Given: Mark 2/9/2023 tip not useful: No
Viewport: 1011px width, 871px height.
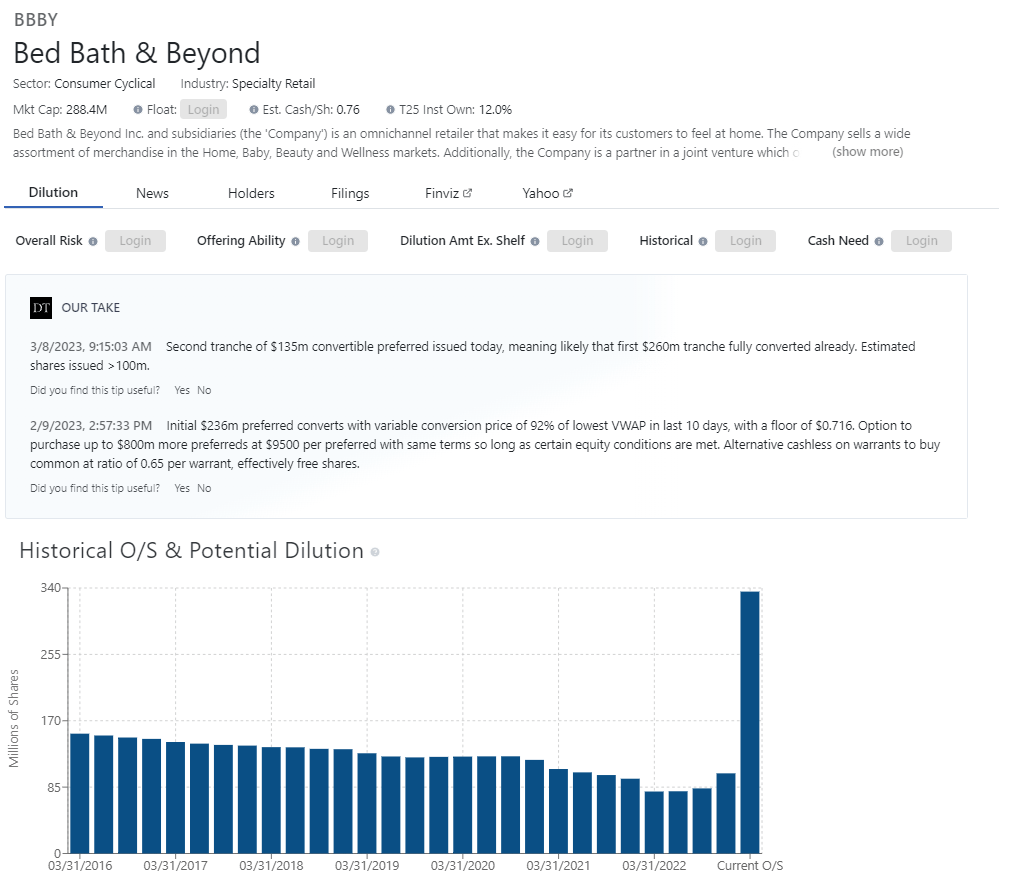Looking at the screenshot, I should click(204, 488).
